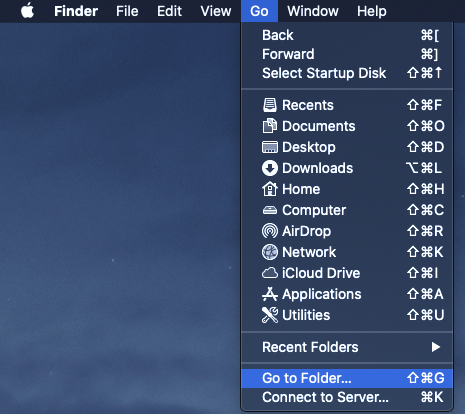Screen dimensions: 465x414
Task: Open the Help menu
Action: pyautogui.click(x=372, y=11)
